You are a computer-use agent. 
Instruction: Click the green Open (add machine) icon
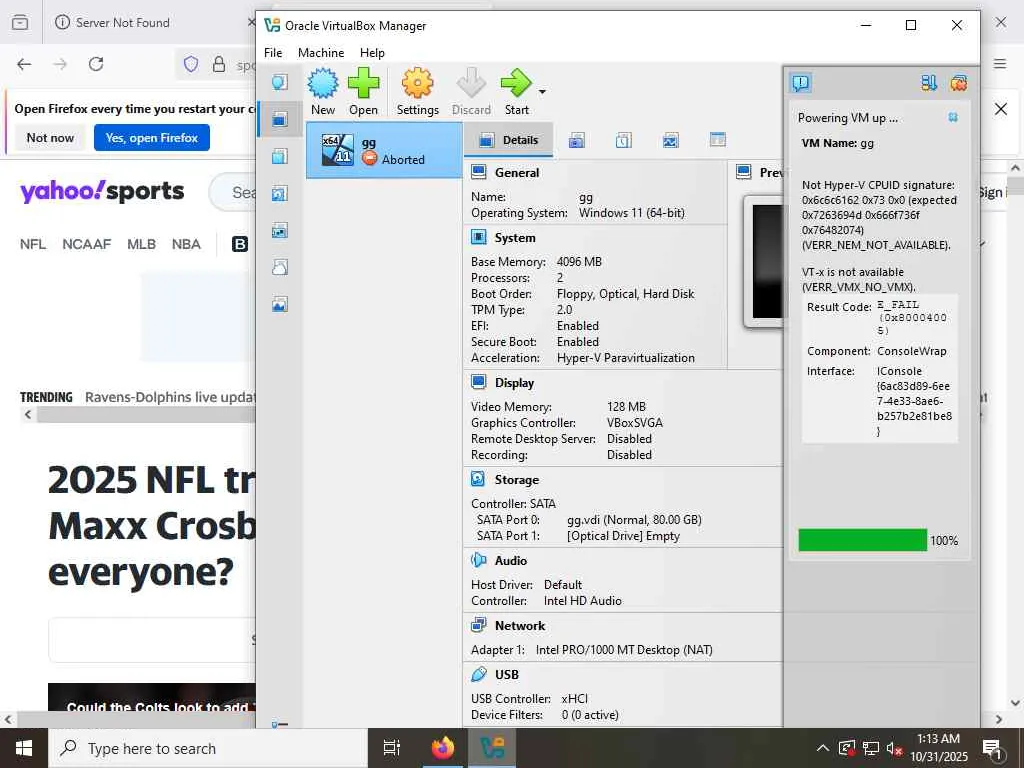pyautogui.click(x=363, y=84)
